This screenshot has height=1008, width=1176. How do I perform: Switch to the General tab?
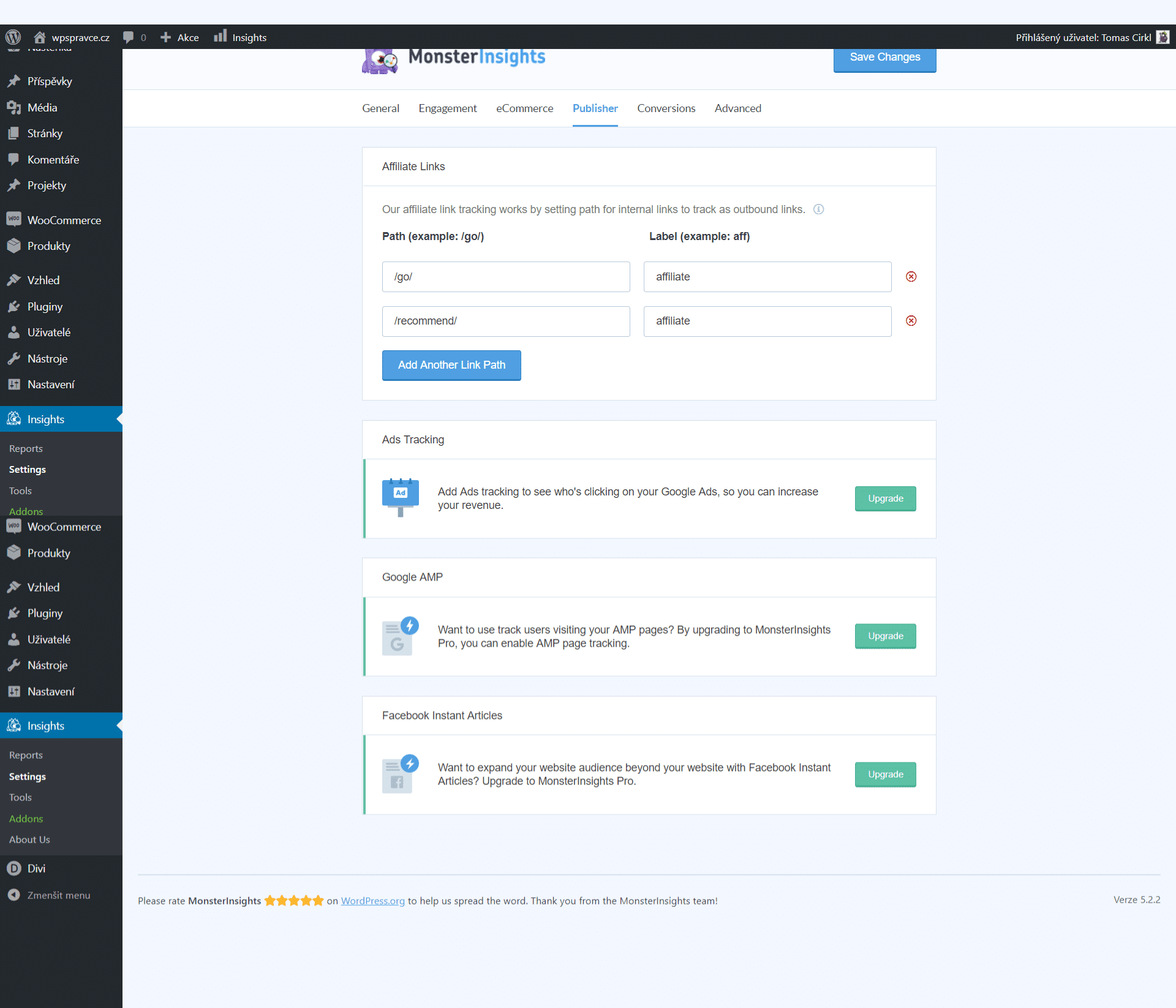pyautogui.click(x=380, y=108)
